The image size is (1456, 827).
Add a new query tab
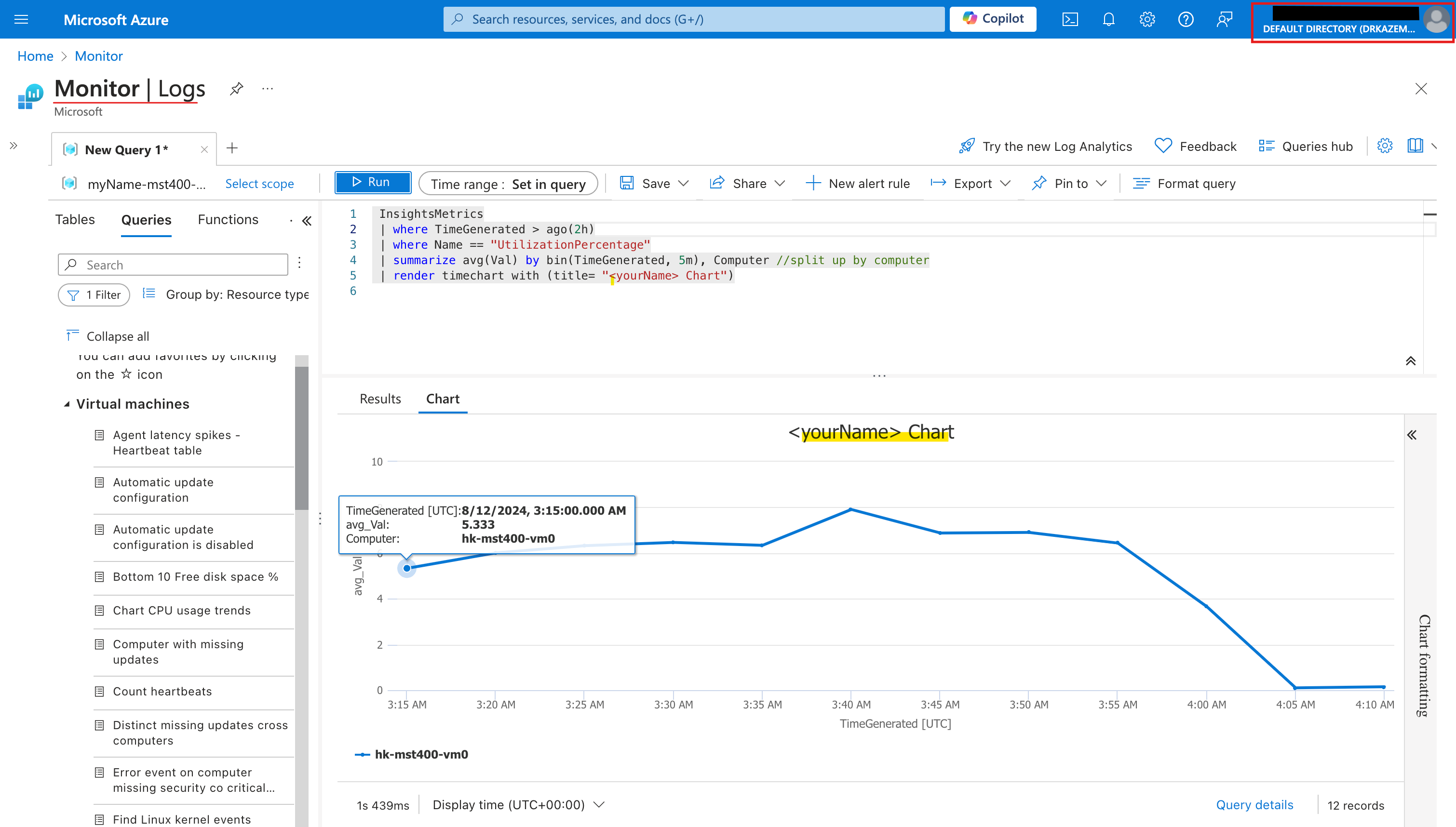point(232,148)
